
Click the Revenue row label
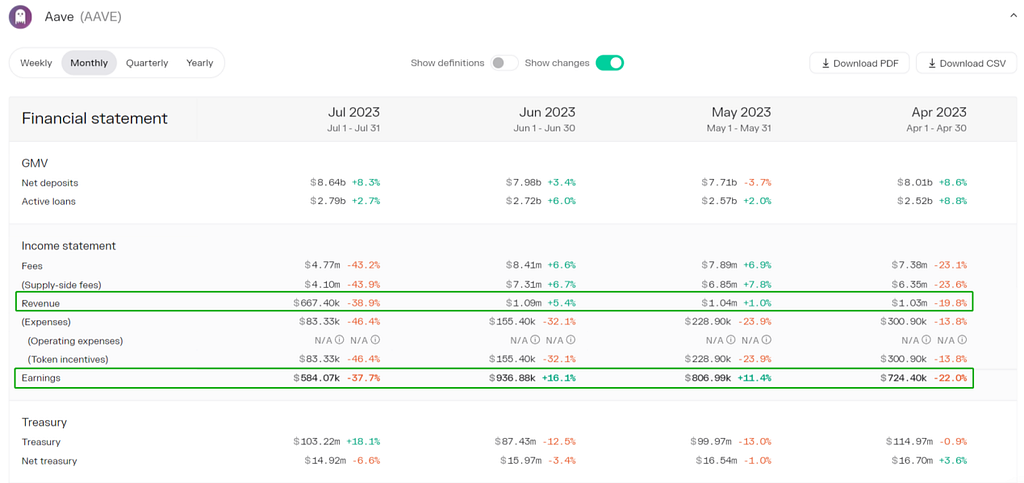[x=40, y=304]
